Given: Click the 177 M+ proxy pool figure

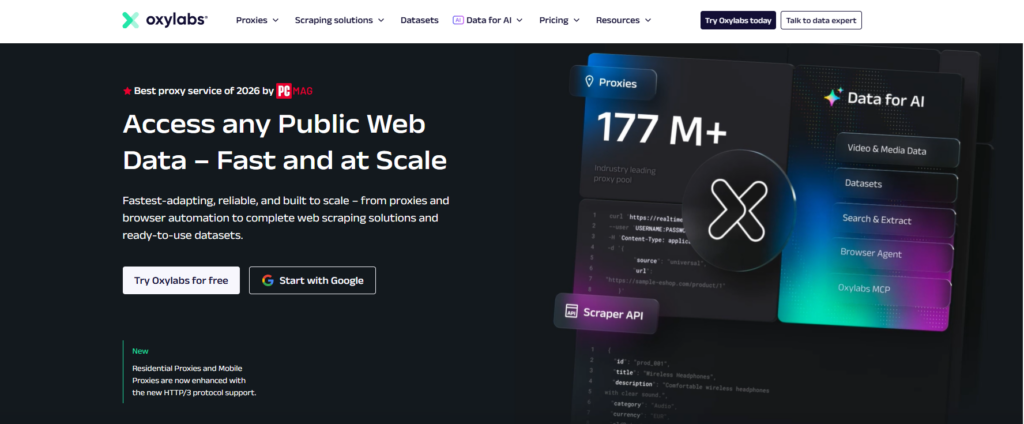Looking at the screenshot, I should click(661, 128).
